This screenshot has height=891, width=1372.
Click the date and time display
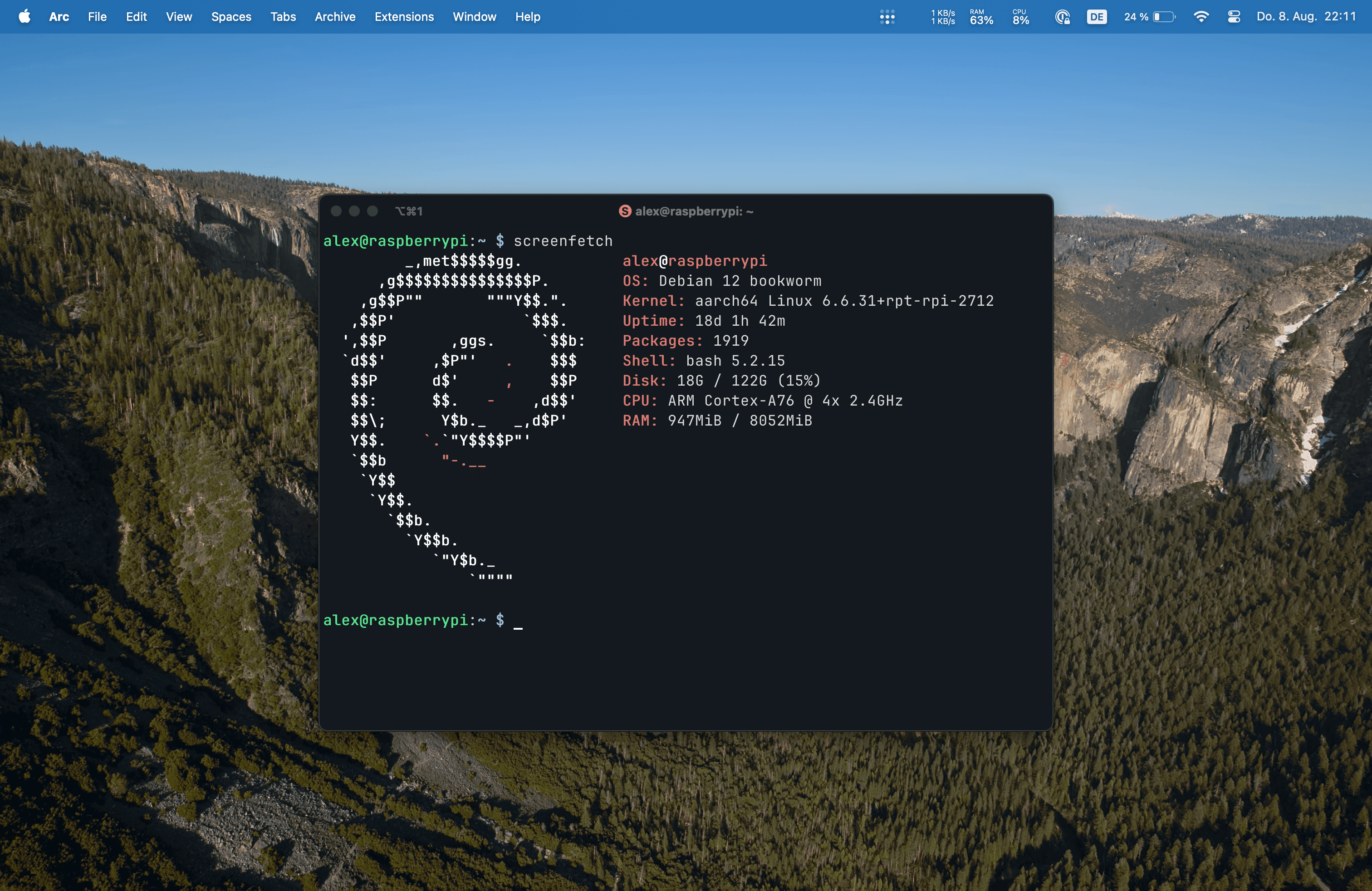click(x=1306, y=17)
